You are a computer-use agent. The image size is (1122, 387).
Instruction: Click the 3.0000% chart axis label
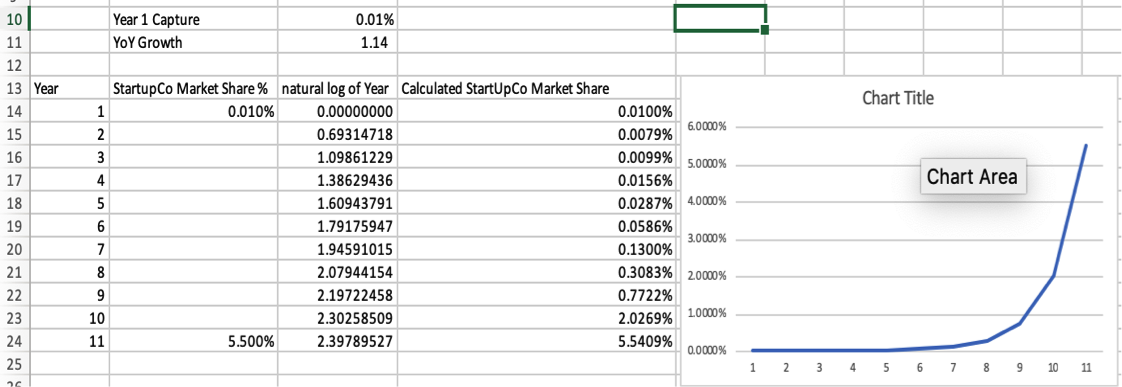tap(706, 239)
